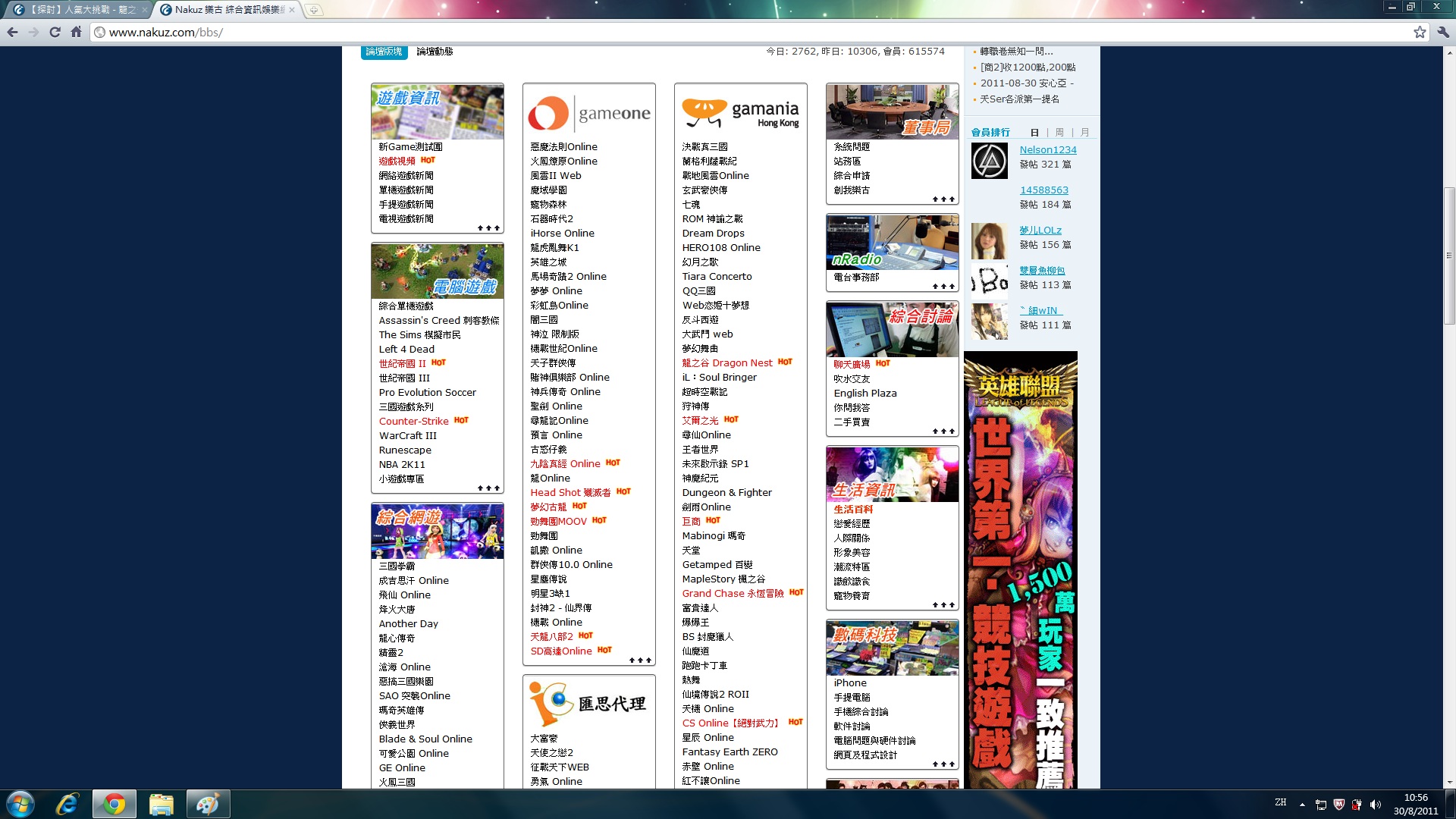Switch member ranking to 周 view
This screenshot has height=819, width=1456.
coord(1059,133)
